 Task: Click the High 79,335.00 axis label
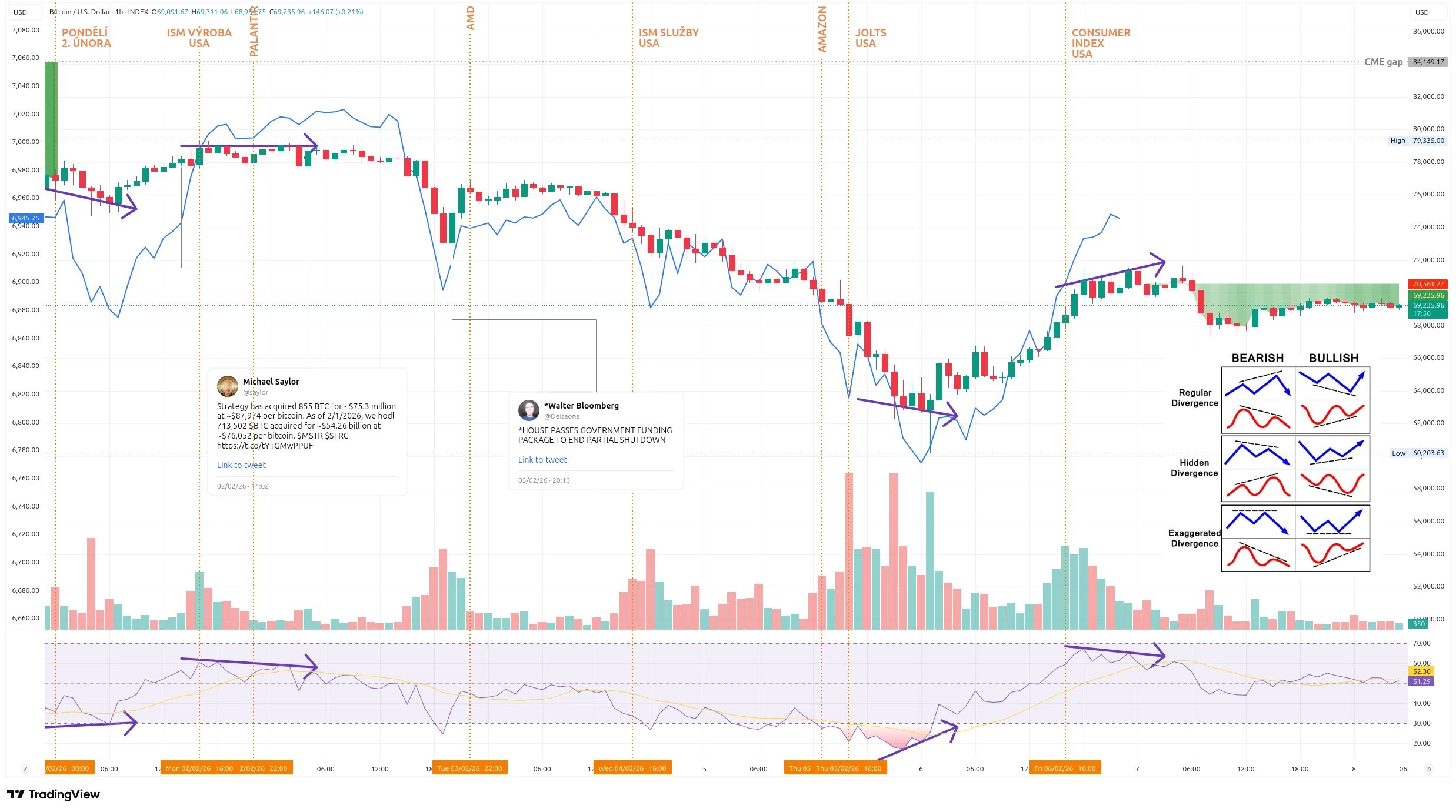coord(1418,141)
